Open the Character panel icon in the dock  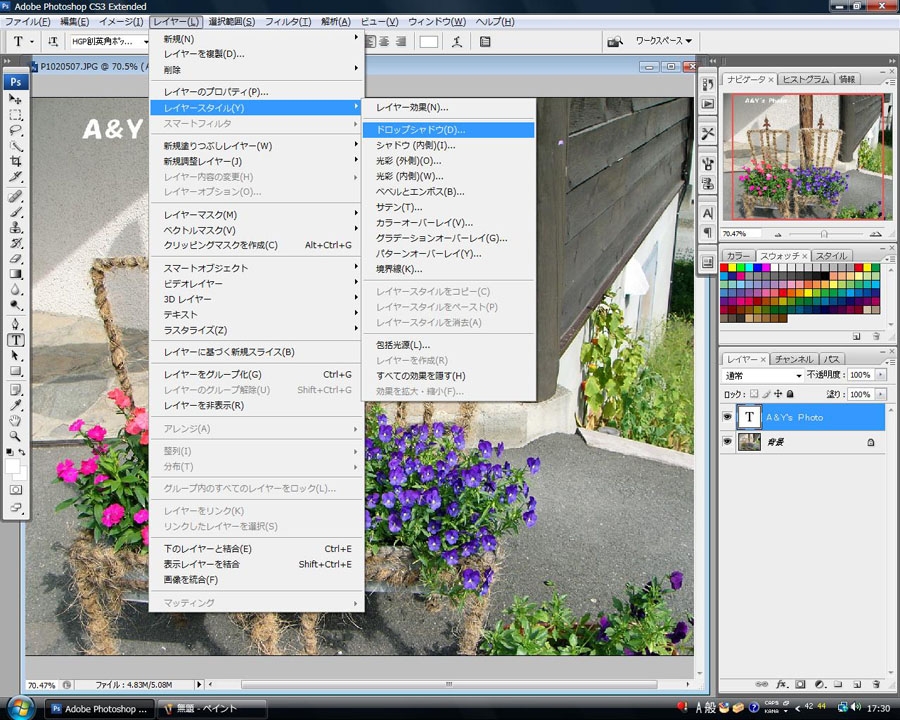pyautogui.click(x=708, y=213)
